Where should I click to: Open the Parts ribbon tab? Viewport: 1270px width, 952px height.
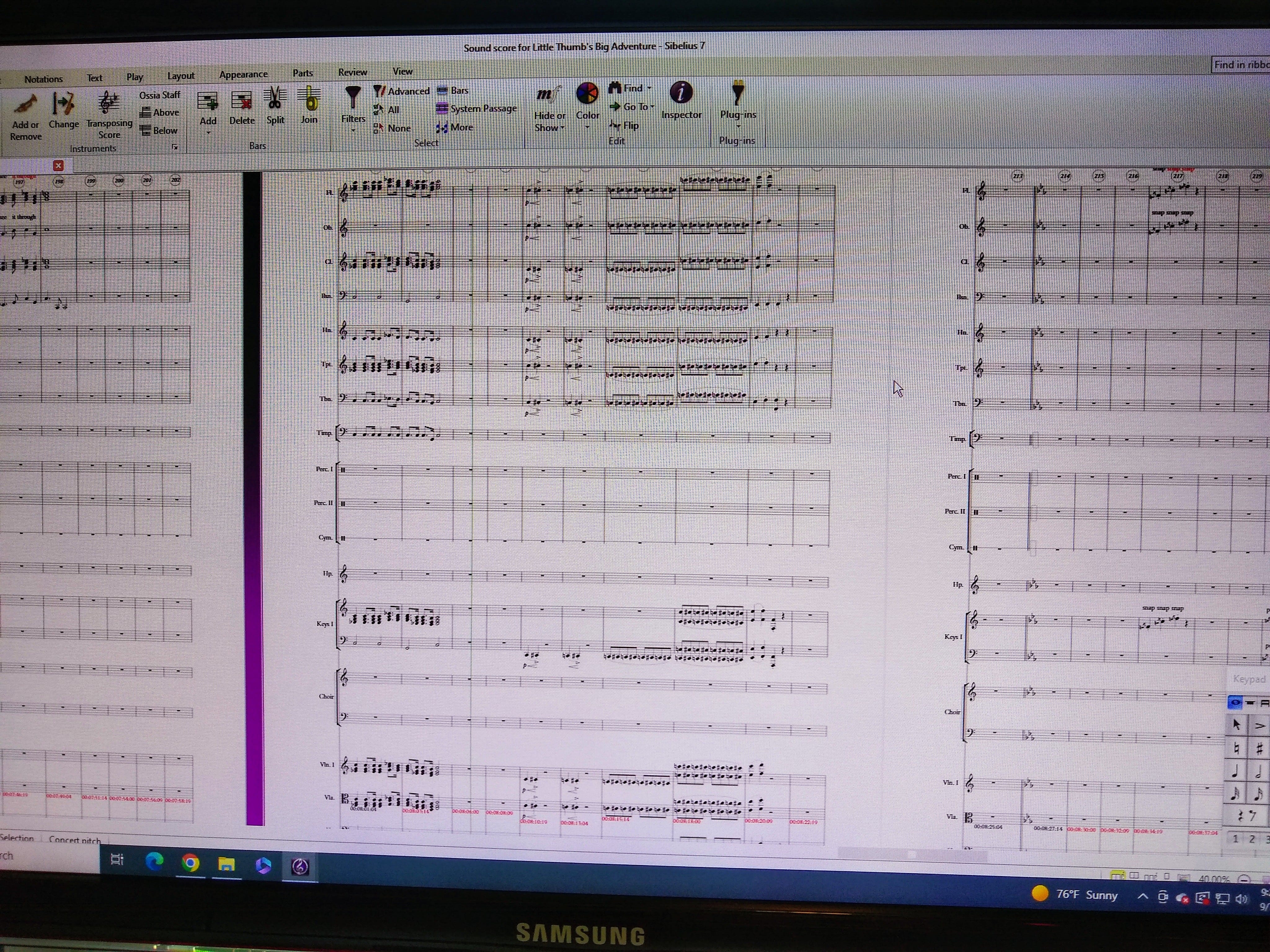[303, 73]
